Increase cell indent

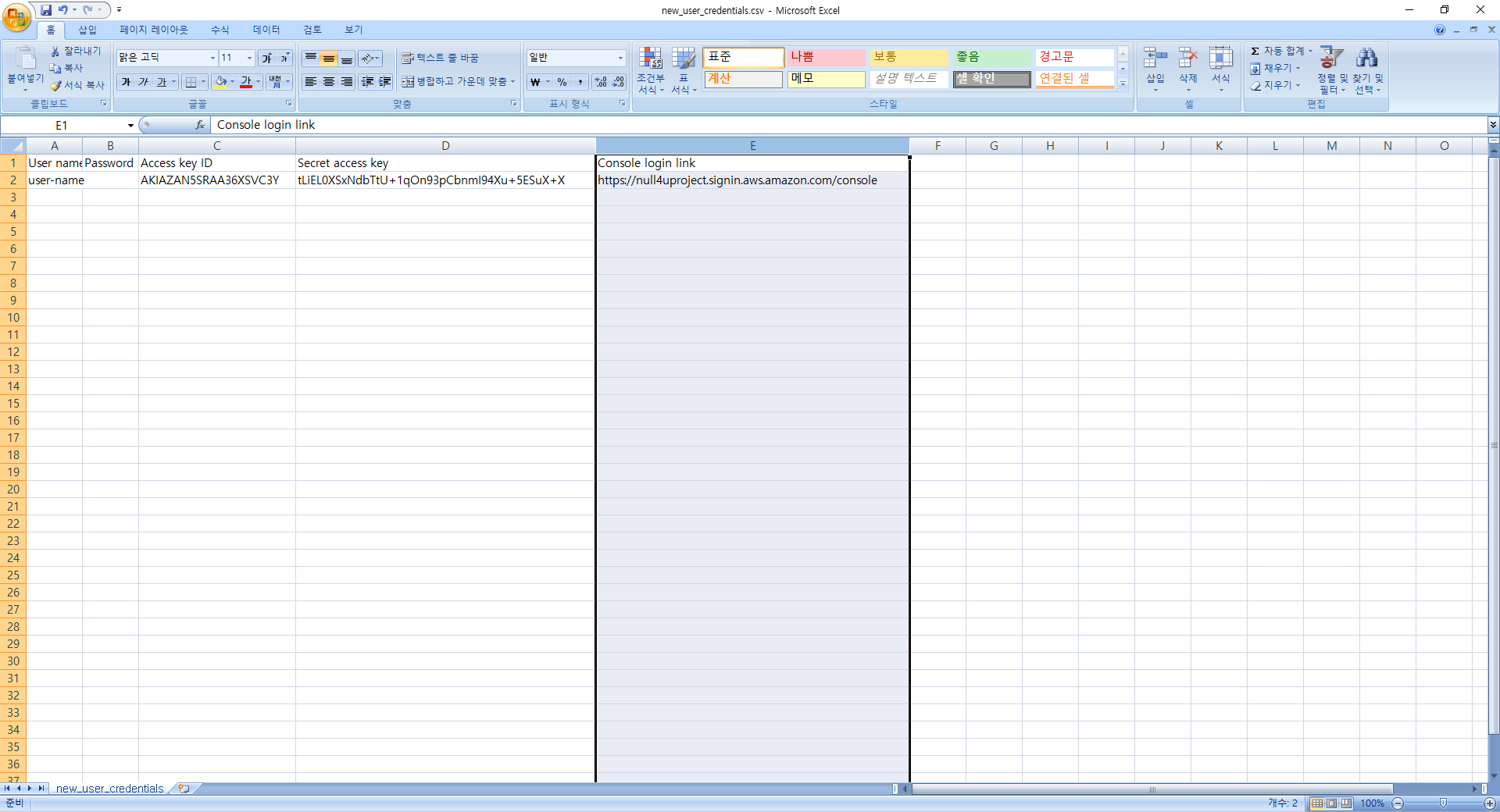click(x=385, y=82)
